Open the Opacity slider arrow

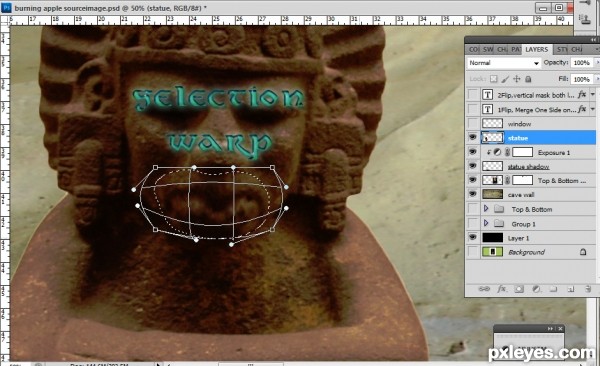pos(597,62)
